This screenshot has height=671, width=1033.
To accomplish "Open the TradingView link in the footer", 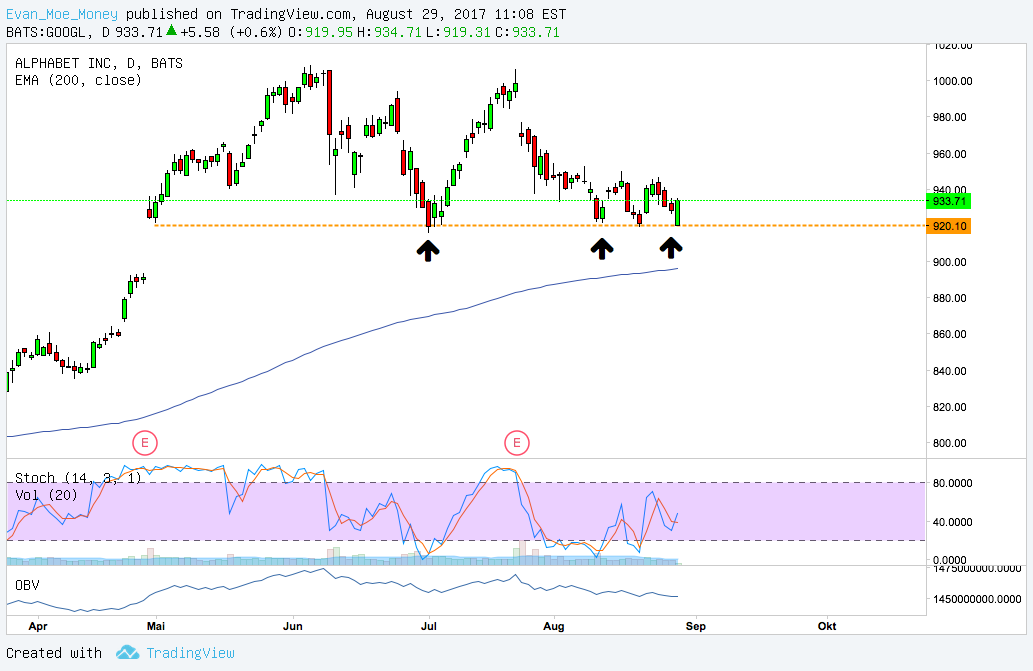I will pos(190,653).
